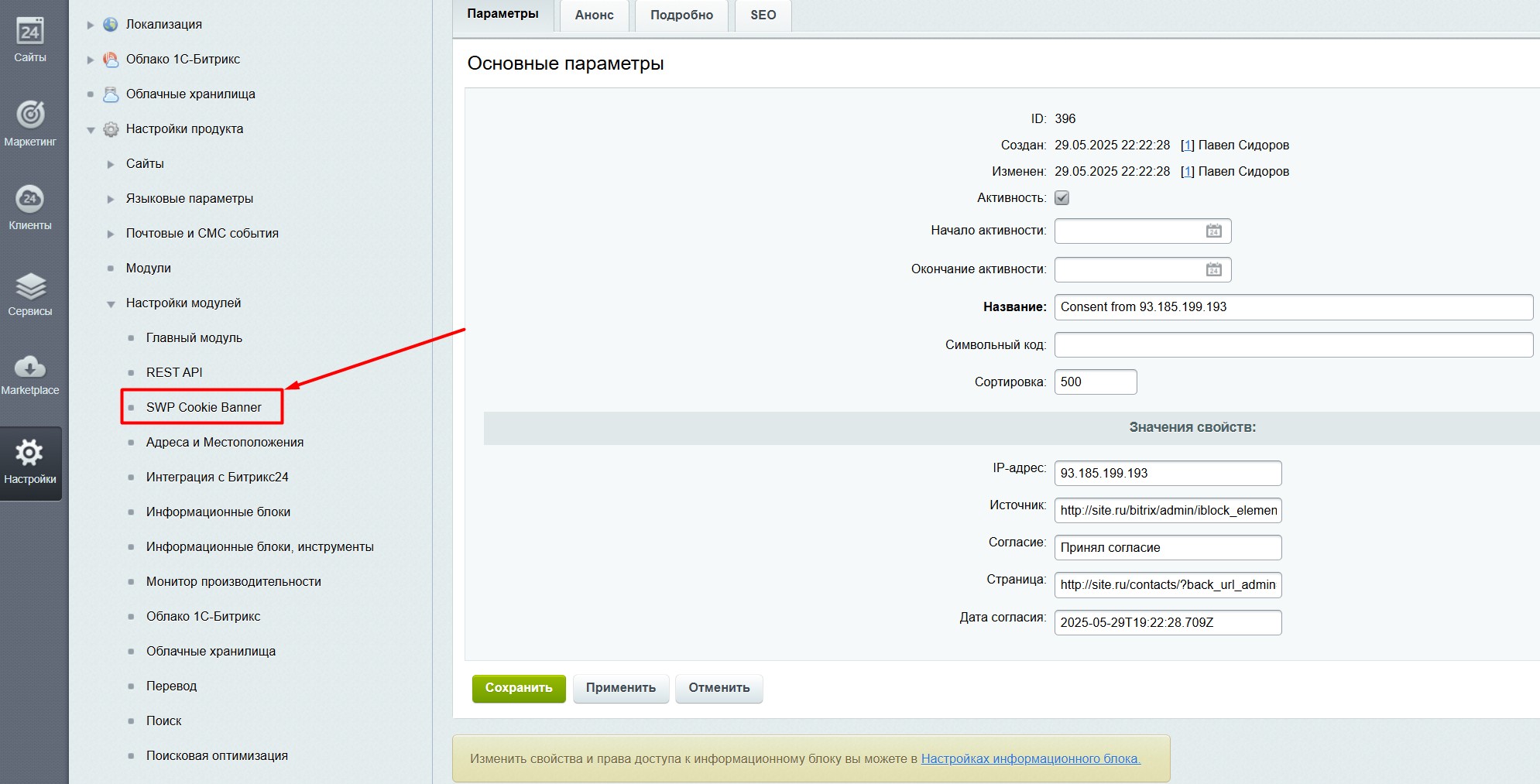Click the green Сохранить button
This screenshot has width=1540, height=784.
pos(518,688)
